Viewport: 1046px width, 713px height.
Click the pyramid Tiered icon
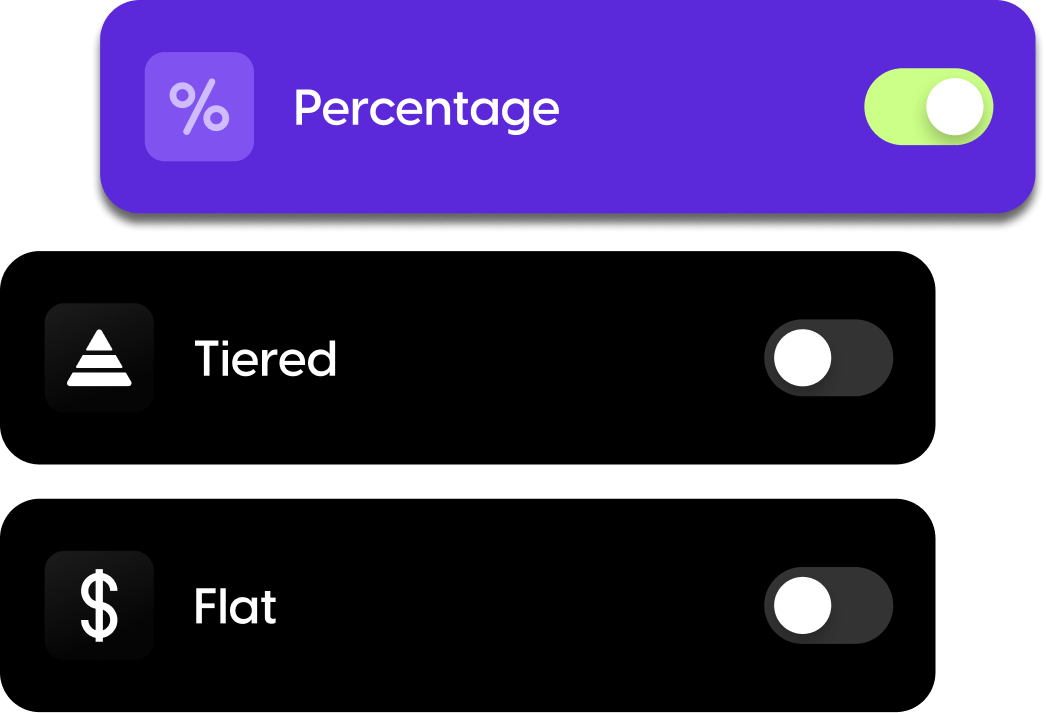coord(99,358)
